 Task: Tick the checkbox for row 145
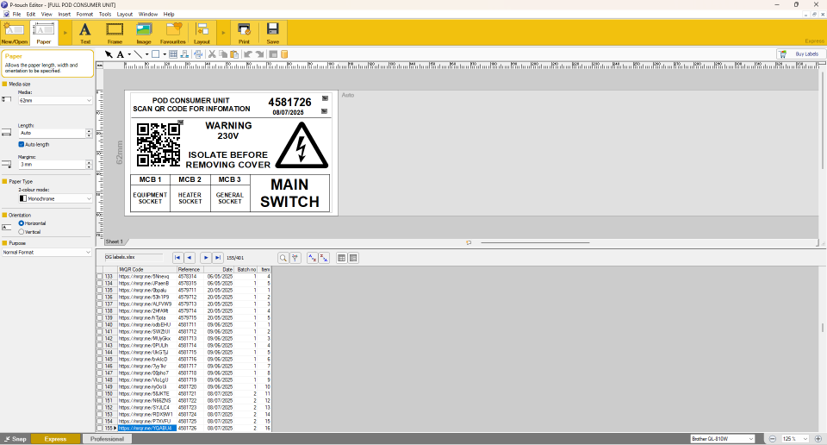[x=100, y=359]
